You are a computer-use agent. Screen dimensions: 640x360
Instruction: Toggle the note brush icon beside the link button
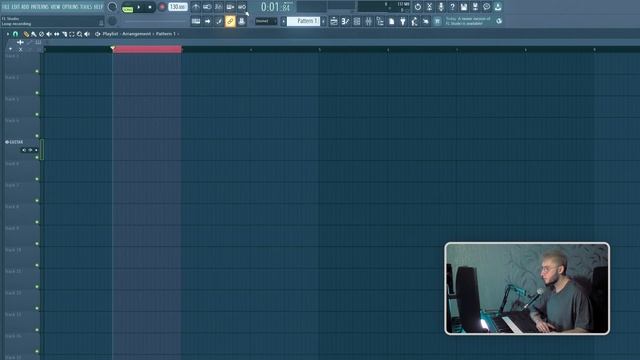[219, 21]
